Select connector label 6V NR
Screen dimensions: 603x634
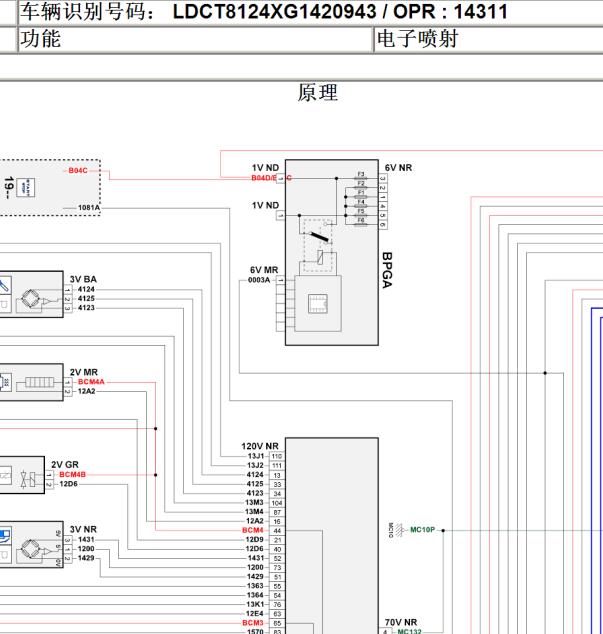pyautogui.click(x=398, y=168)
